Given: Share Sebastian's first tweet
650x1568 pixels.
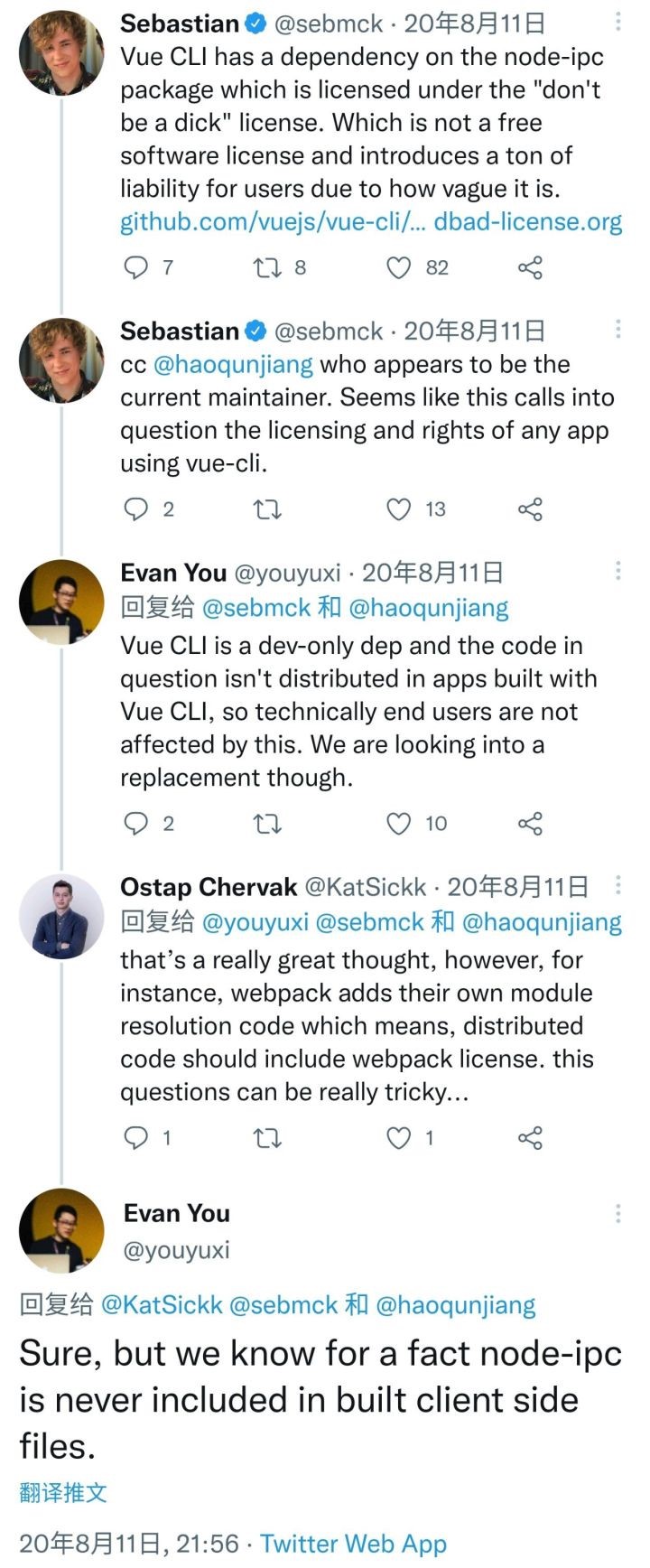Looking at the screenshot, I should (530, 267).
